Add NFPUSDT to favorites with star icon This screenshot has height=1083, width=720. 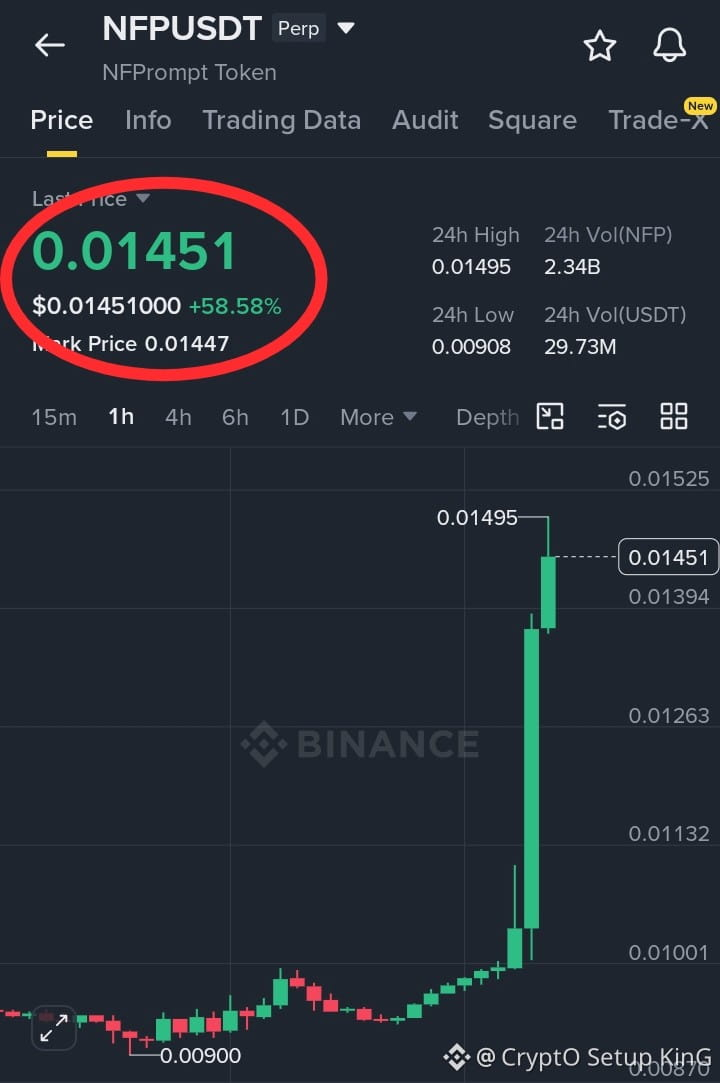coord(599,46)
